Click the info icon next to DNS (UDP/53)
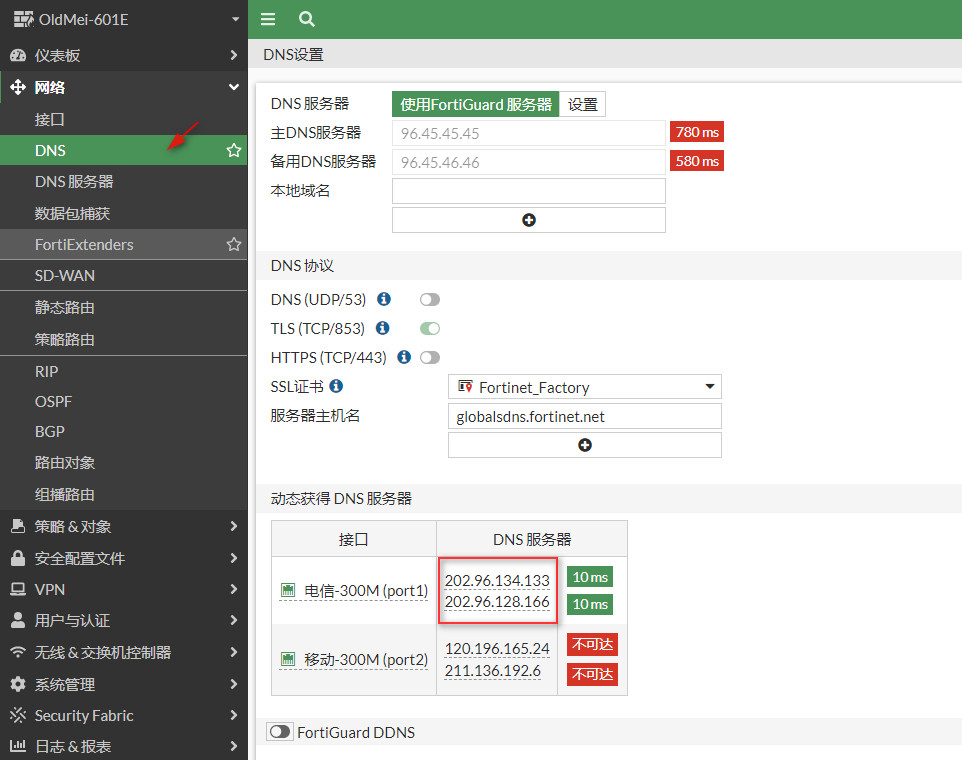Viewport: 962px width, 760px height. coord(384,299)
